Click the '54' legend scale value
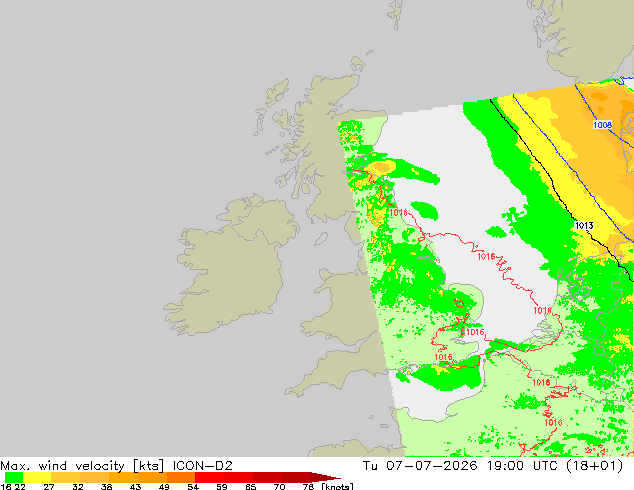Screen dimensions: 634x490 click(193, 486)
